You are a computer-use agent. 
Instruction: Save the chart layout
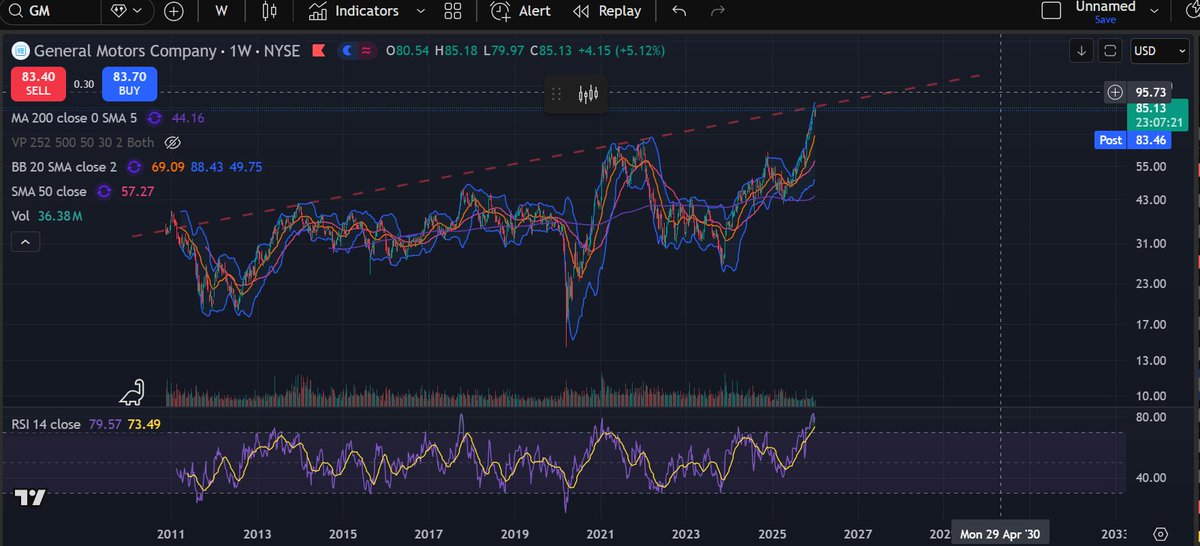tap(1105, 19)
